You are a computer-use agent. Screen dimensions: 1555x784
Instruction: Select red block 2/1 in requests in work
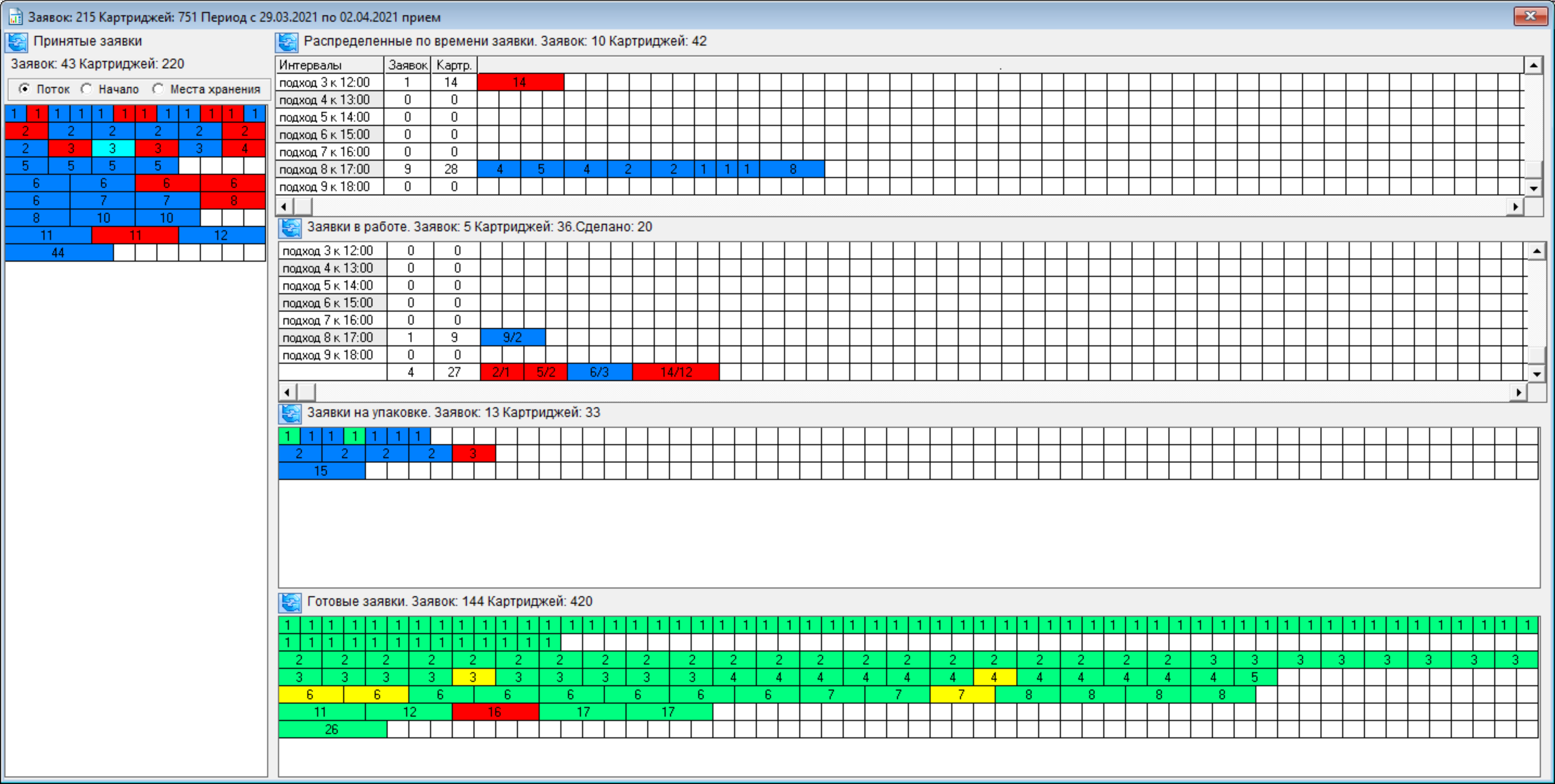(502, 372)
